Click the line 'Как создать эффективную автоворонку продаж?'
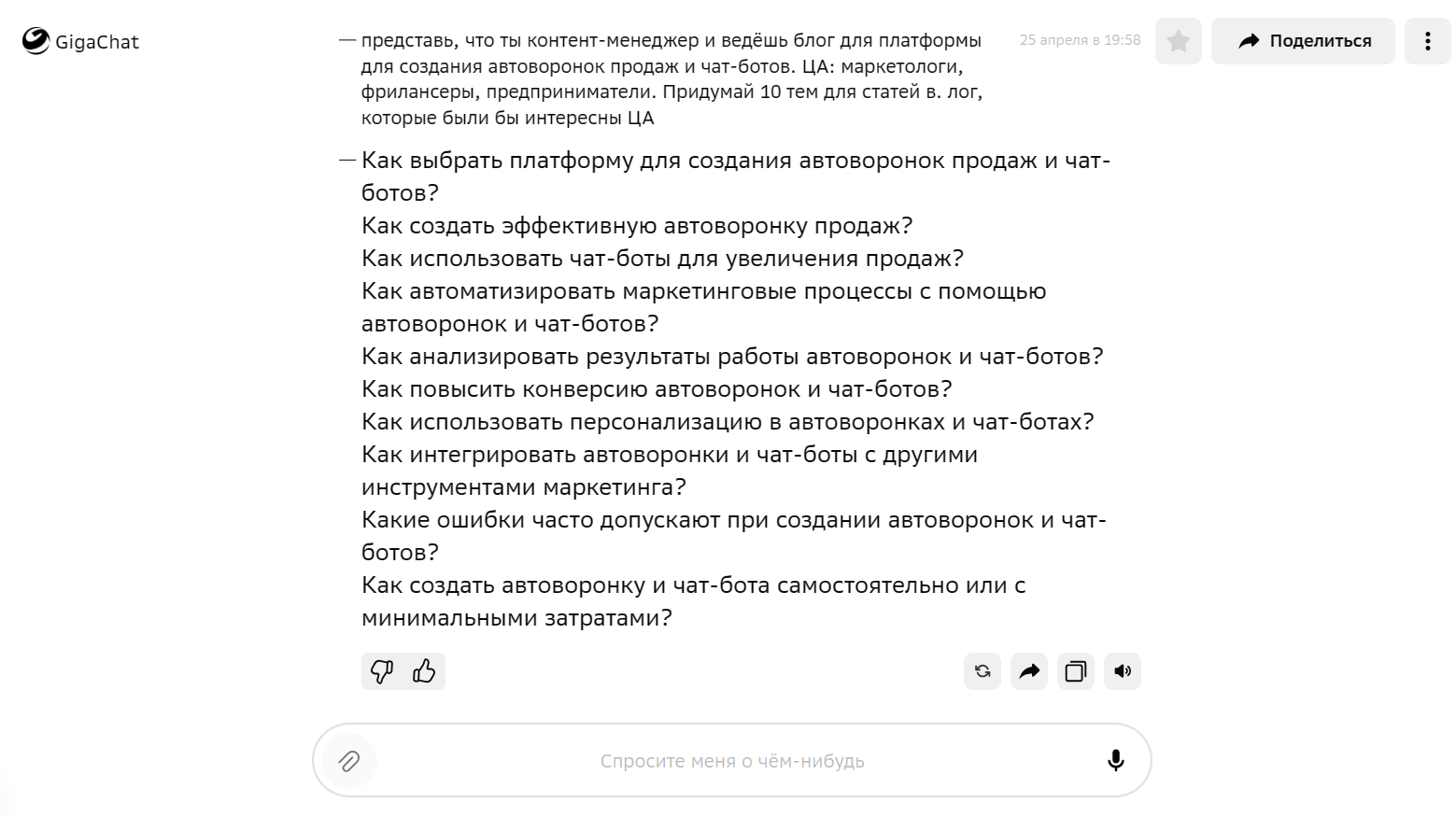The image size is (1456, 817). click(x=637, y=226)
